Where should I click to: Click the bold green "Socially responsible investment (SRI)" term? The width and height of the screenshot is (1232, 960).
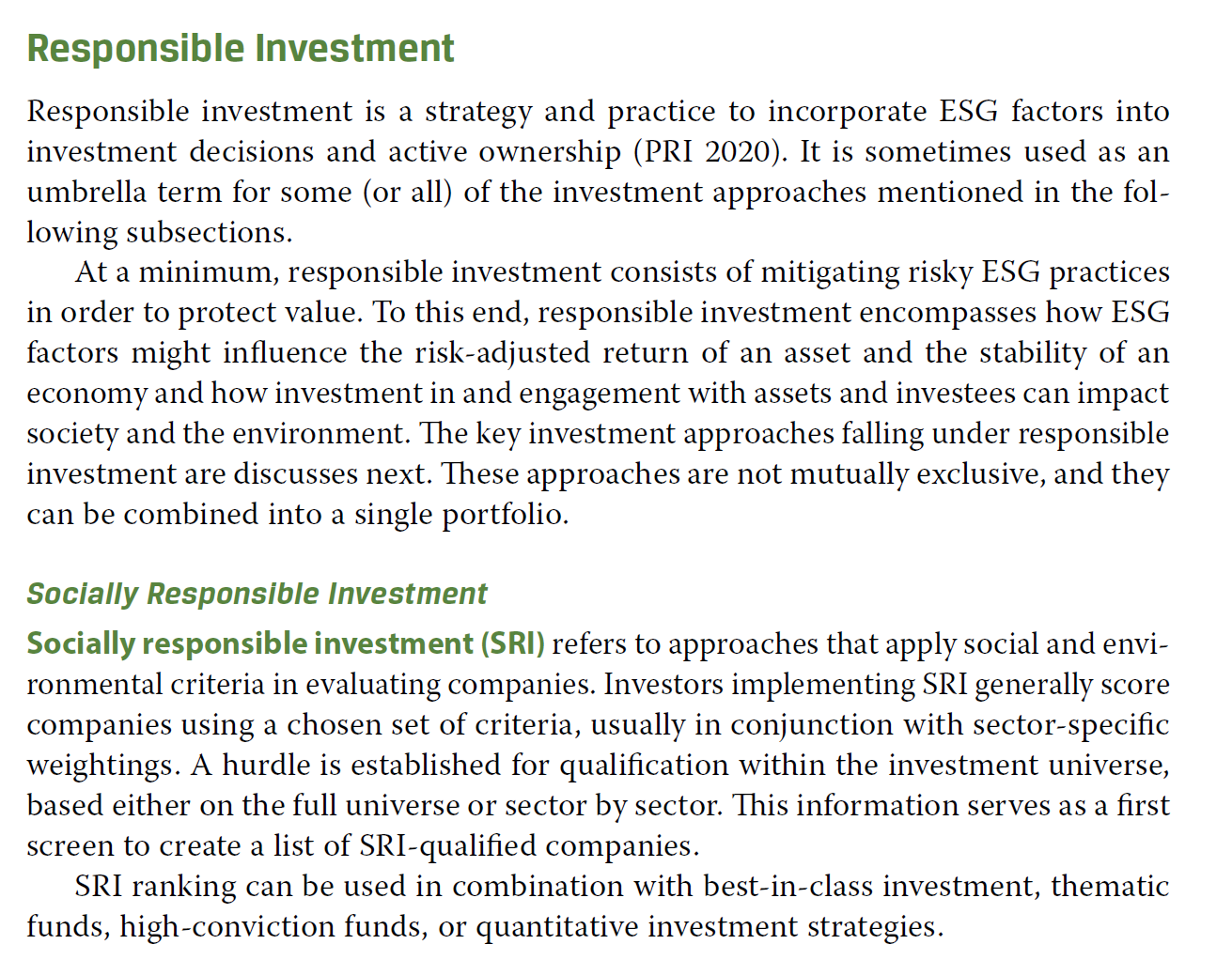point(286,643)
